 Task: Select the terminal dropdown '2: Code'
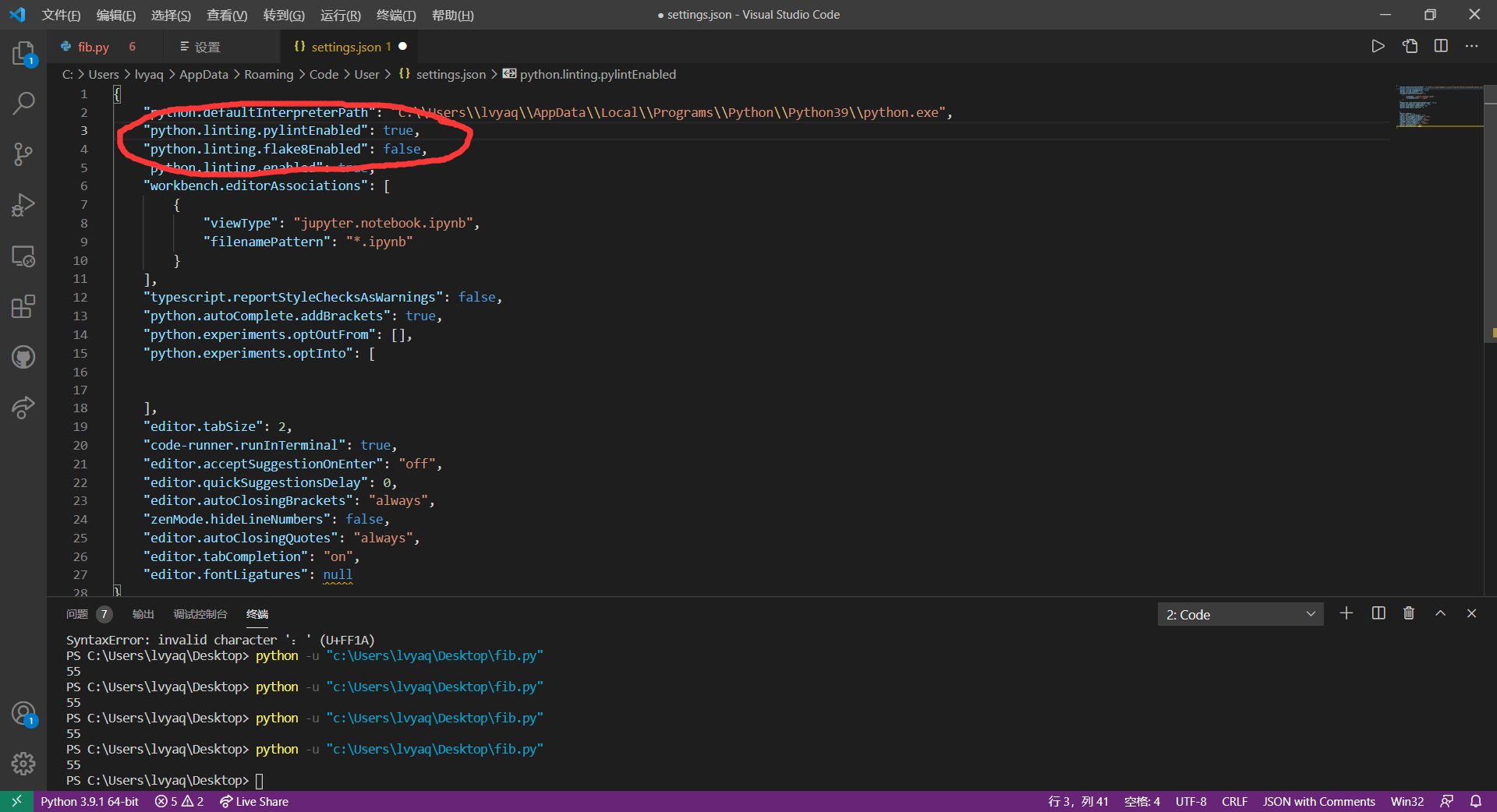click(x=1240, y=614)
